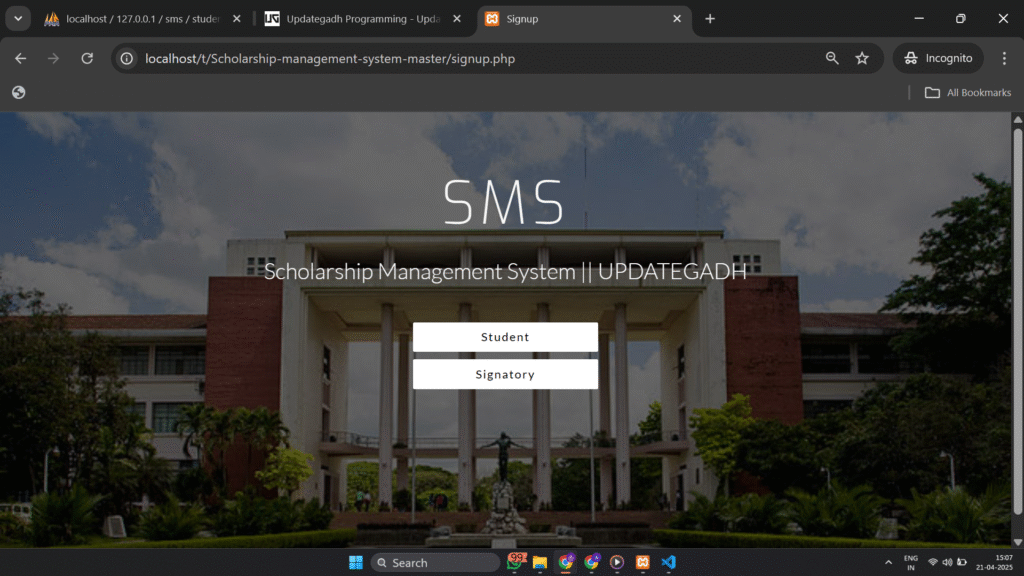
Task: Close the Signup tab
Action: pos(677,19)
